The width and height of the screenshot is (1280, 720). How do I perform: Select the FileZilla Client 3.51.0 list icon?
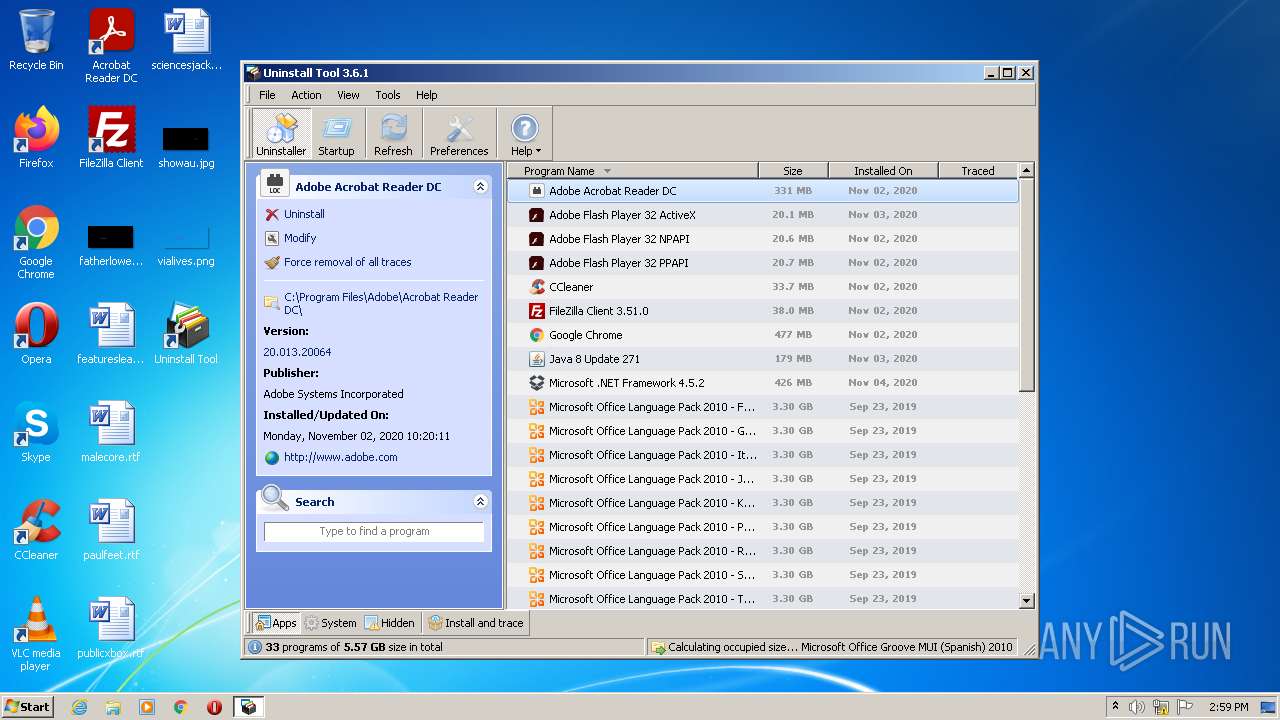537,311
